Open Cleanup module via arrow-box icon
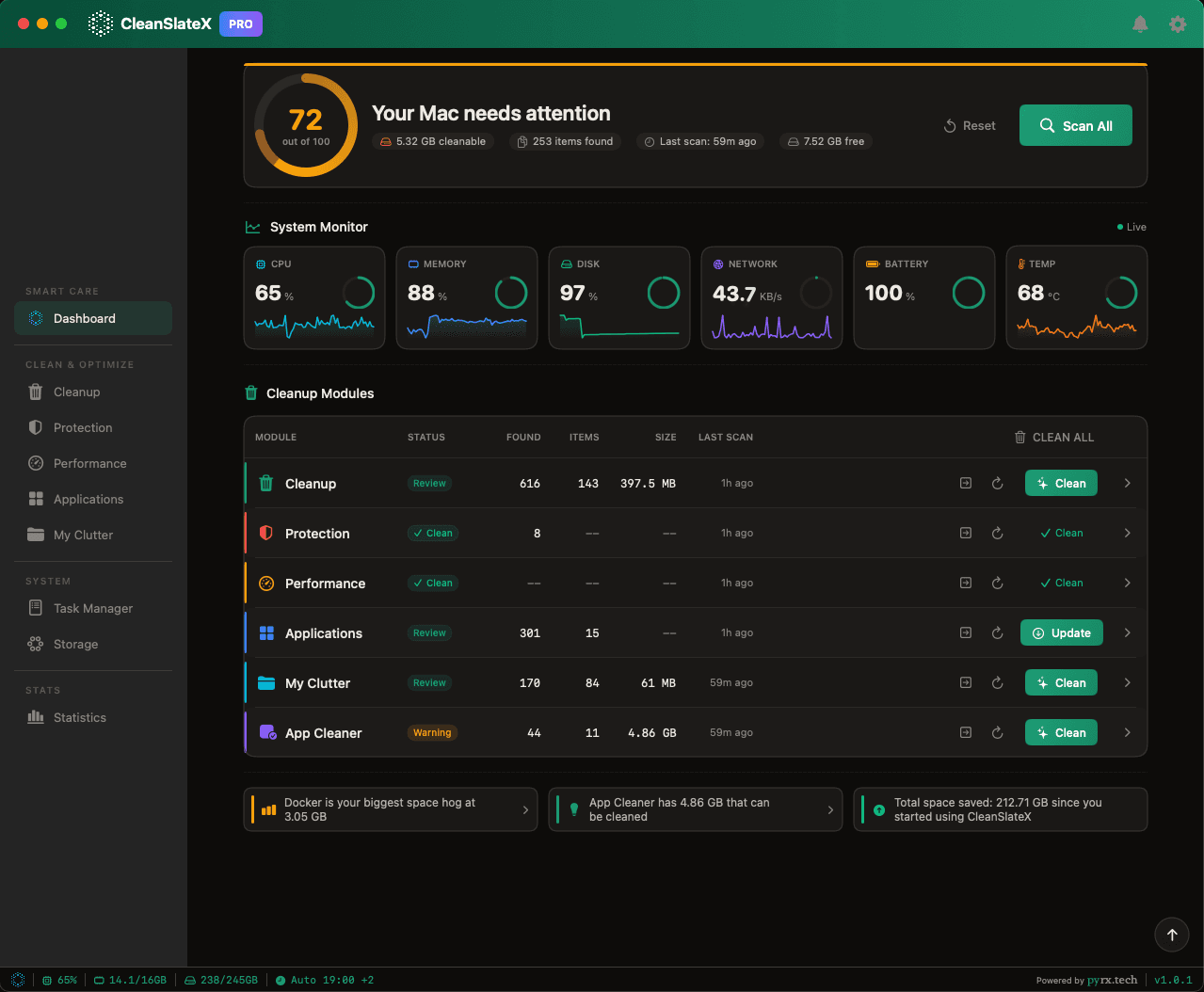The image size is (1204, 992). [965, 483]
